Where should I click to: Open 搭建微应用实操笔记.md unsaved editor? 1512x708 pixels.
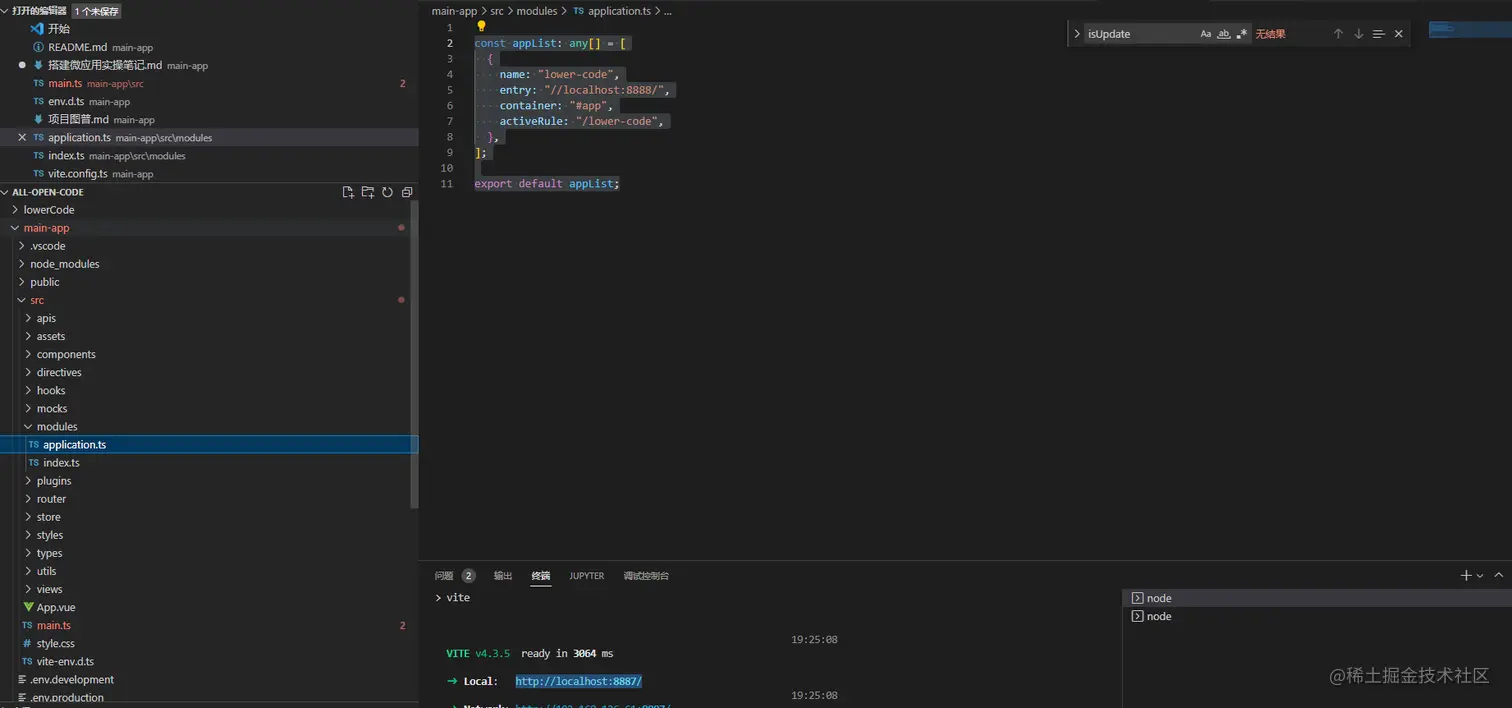[209, 65]
